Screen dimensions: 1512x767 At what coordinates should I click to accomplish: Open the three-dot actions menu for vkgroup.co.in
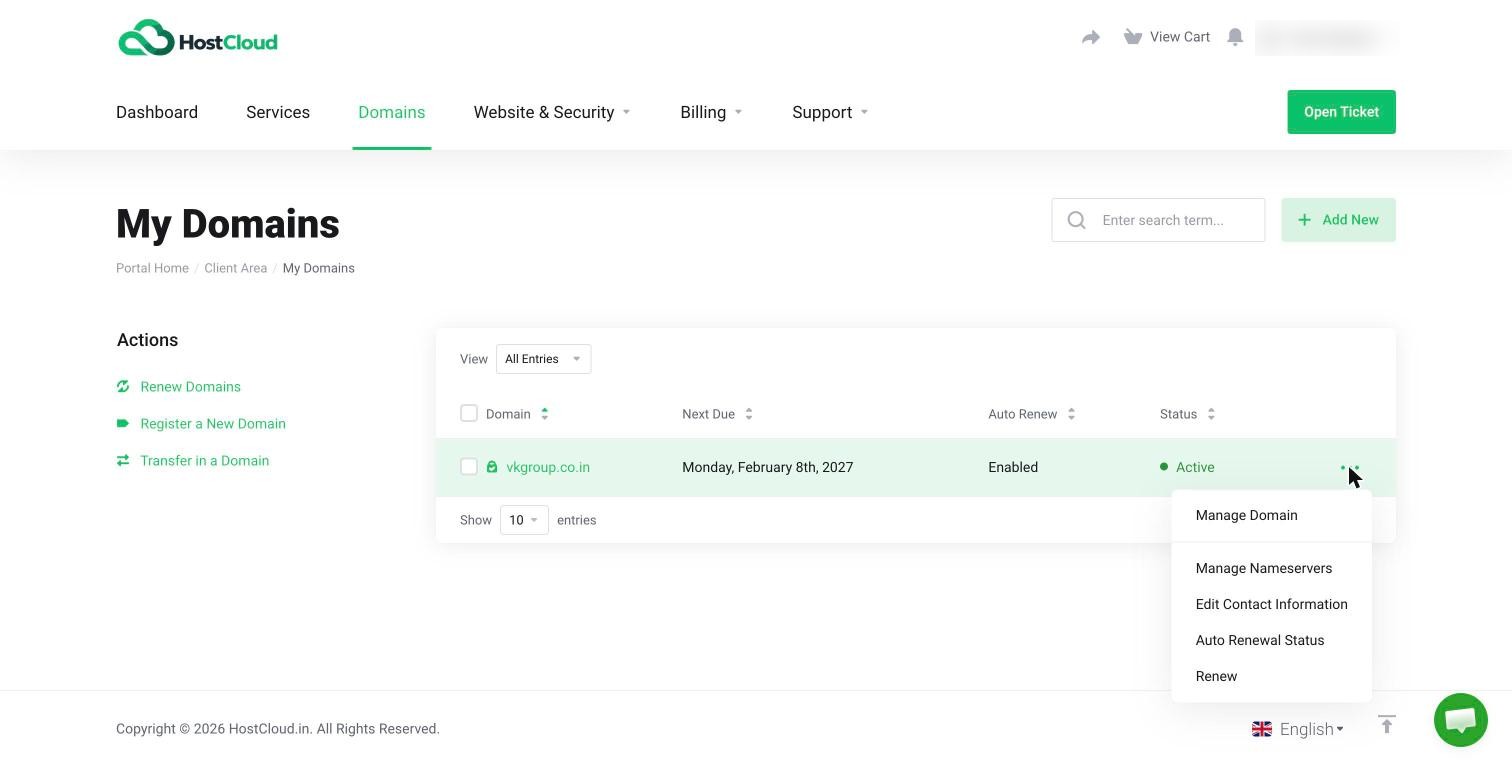click(x=1349, y=467)
